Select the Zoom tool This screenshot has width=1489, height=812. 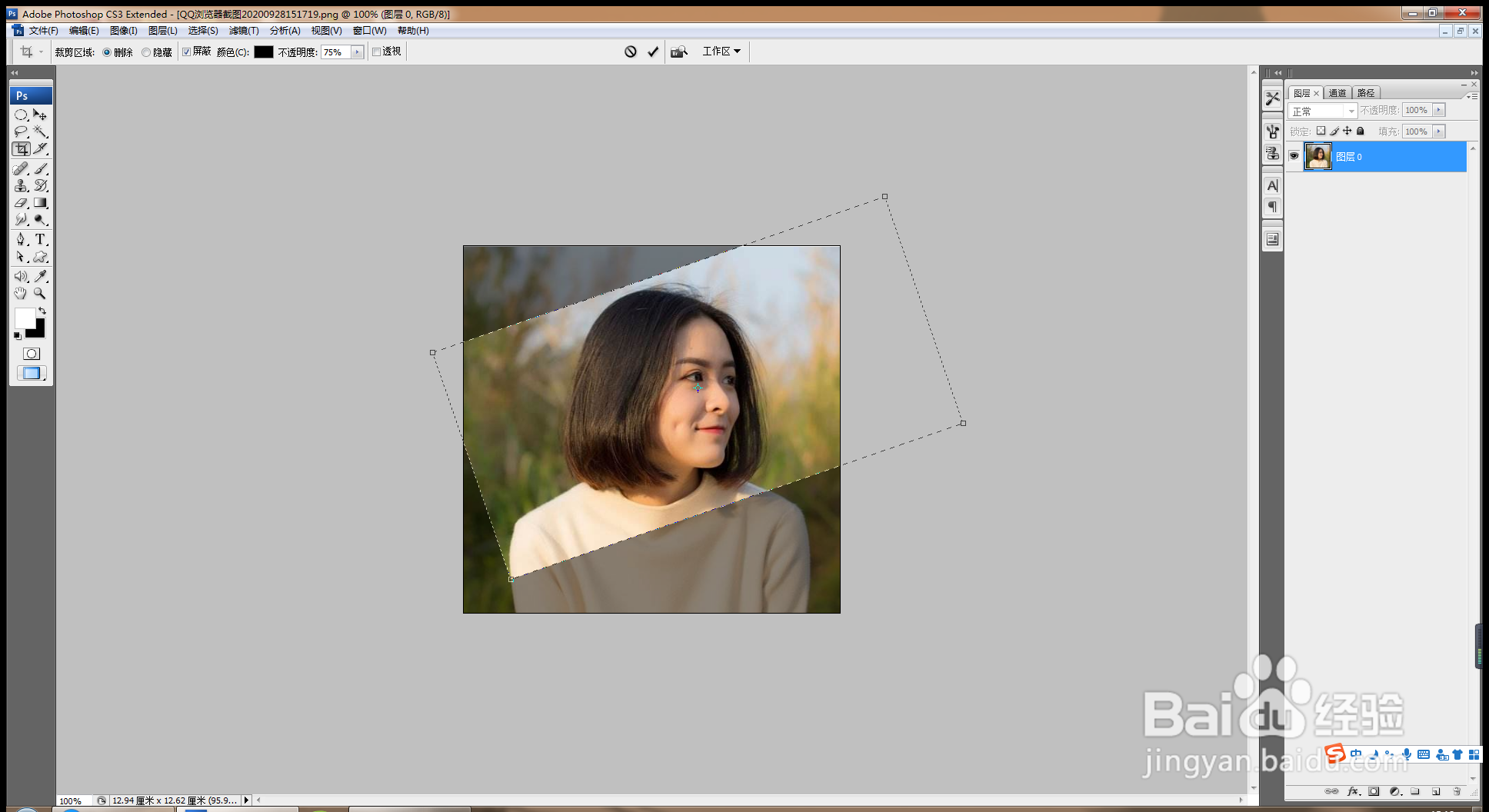pyautogui.click(x=40, y=293)
